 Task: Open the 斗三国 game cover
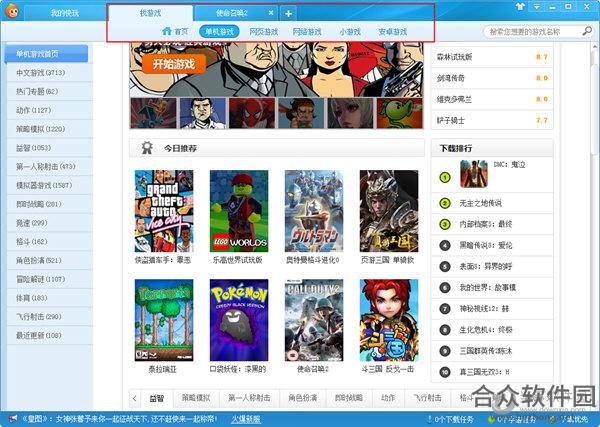tap(389, 320)
